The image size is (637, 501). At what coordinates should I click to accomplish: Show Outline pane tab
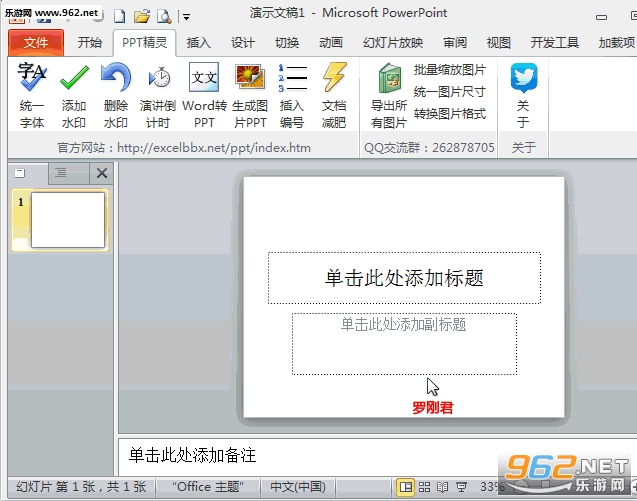[x=61, y=173]
